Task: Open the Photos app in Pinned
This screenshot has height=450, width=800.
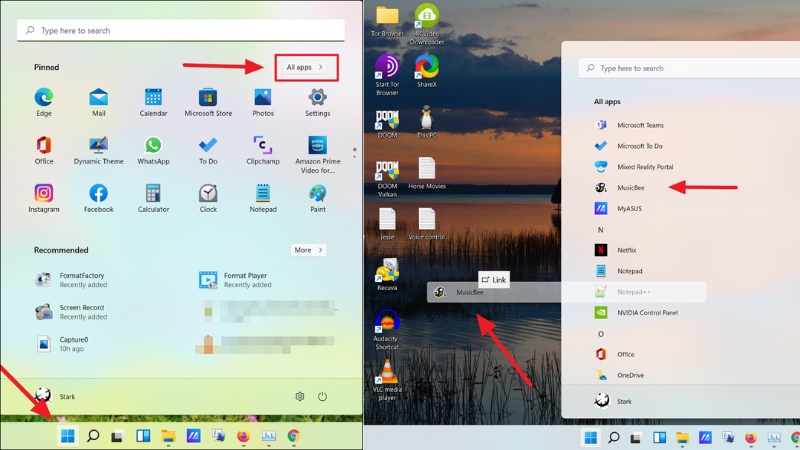Action: point(263,102)
